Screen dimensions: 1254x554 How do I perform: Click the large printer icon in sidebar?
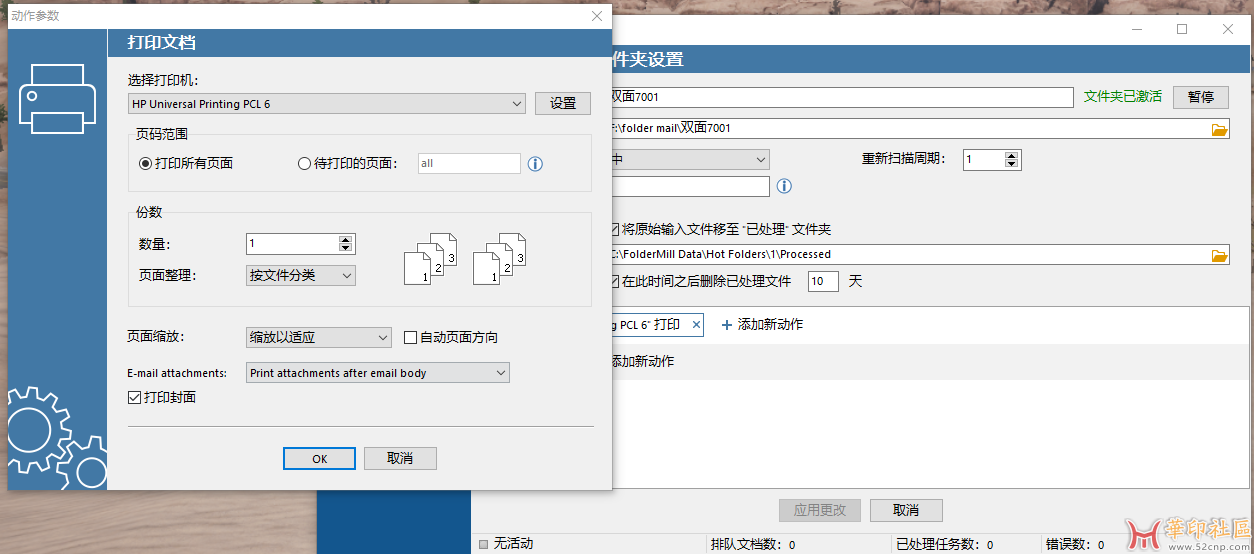pos(58,98)
